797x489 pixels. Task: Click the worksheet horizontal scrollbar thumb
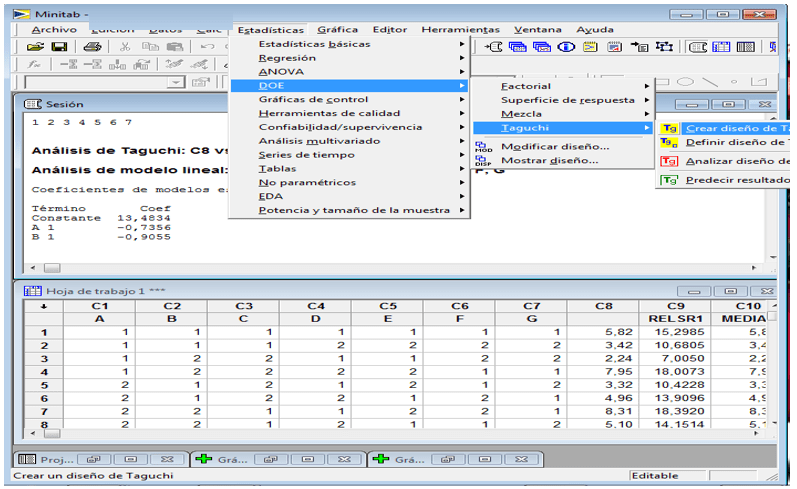coord(52,434)
